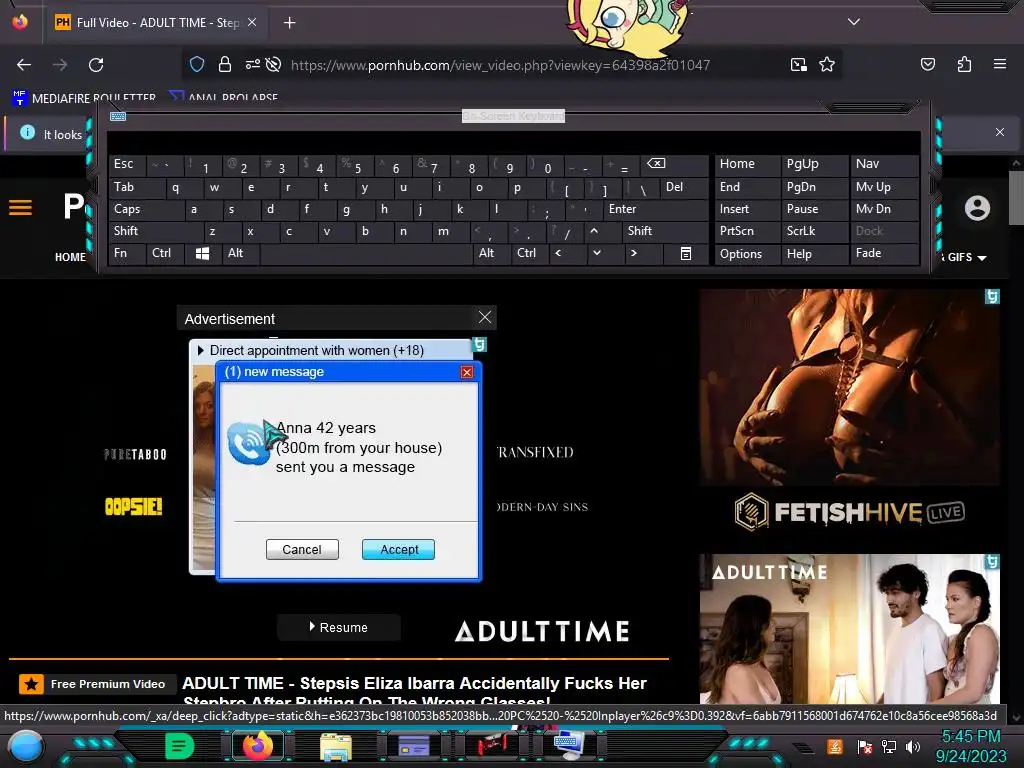
Task: Click the Accept button in the message popup
Action: tap(398, 550)
